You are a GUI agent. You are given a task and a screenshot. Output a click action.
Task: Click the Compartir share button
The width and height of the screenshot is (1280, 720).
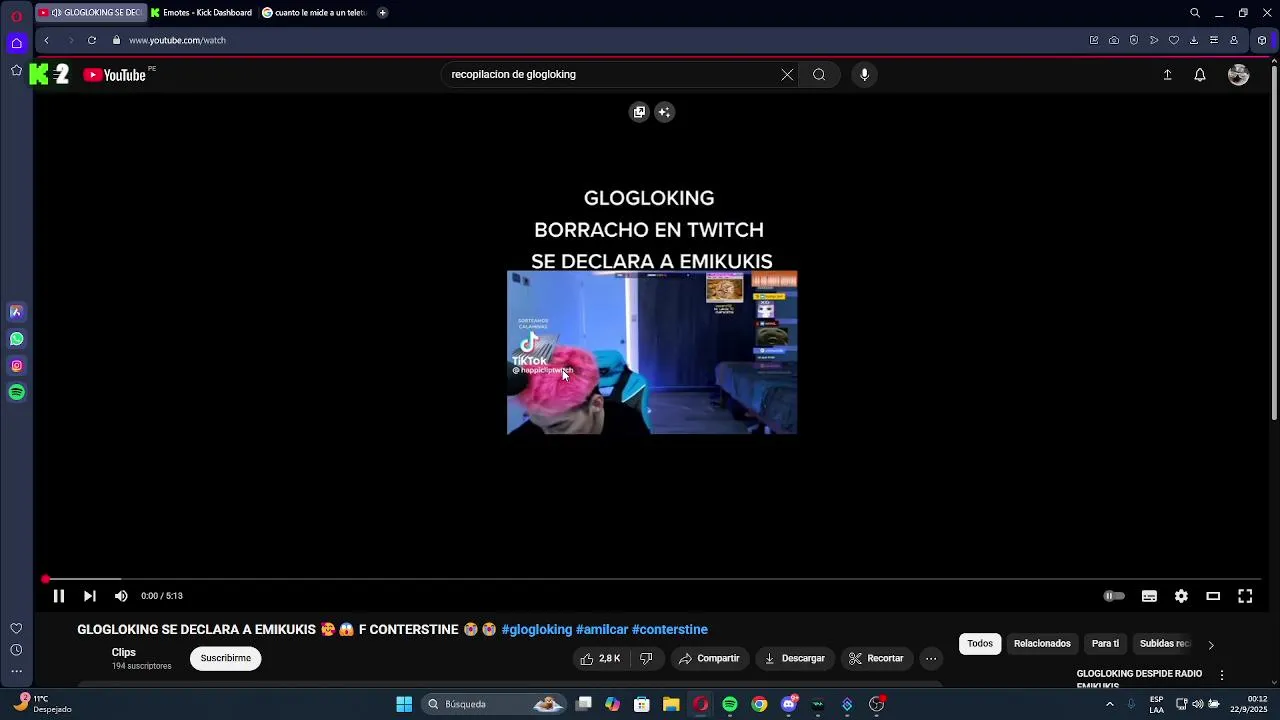coord(709,659)
